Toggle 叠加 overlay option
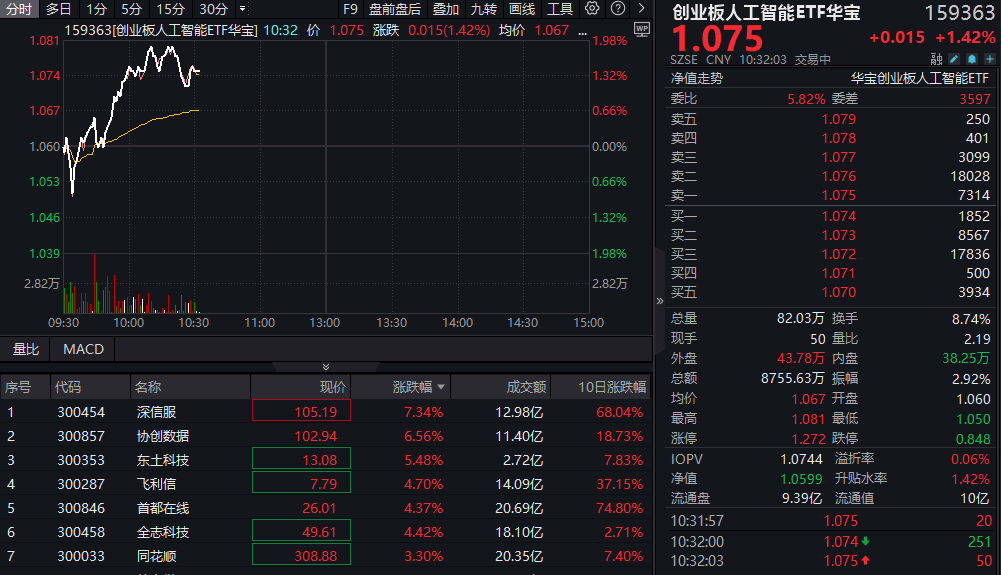This screenshot has width=1002, height=575. coord(446,9)
